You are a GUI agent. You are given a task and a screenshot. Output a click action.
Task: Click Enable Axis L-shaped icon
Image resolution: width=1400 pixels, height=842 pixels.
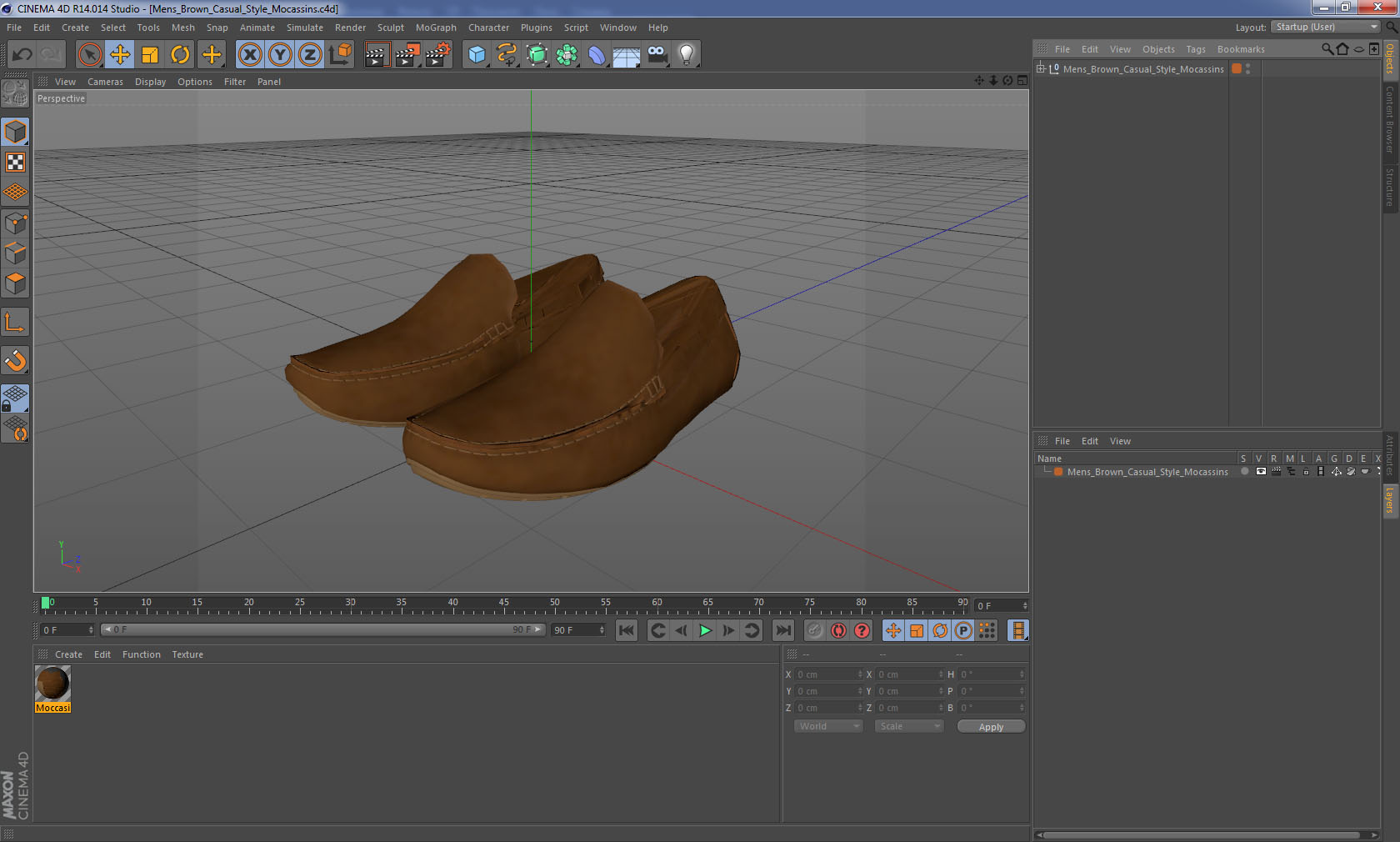pyautogui.click(x=15, y=322)
